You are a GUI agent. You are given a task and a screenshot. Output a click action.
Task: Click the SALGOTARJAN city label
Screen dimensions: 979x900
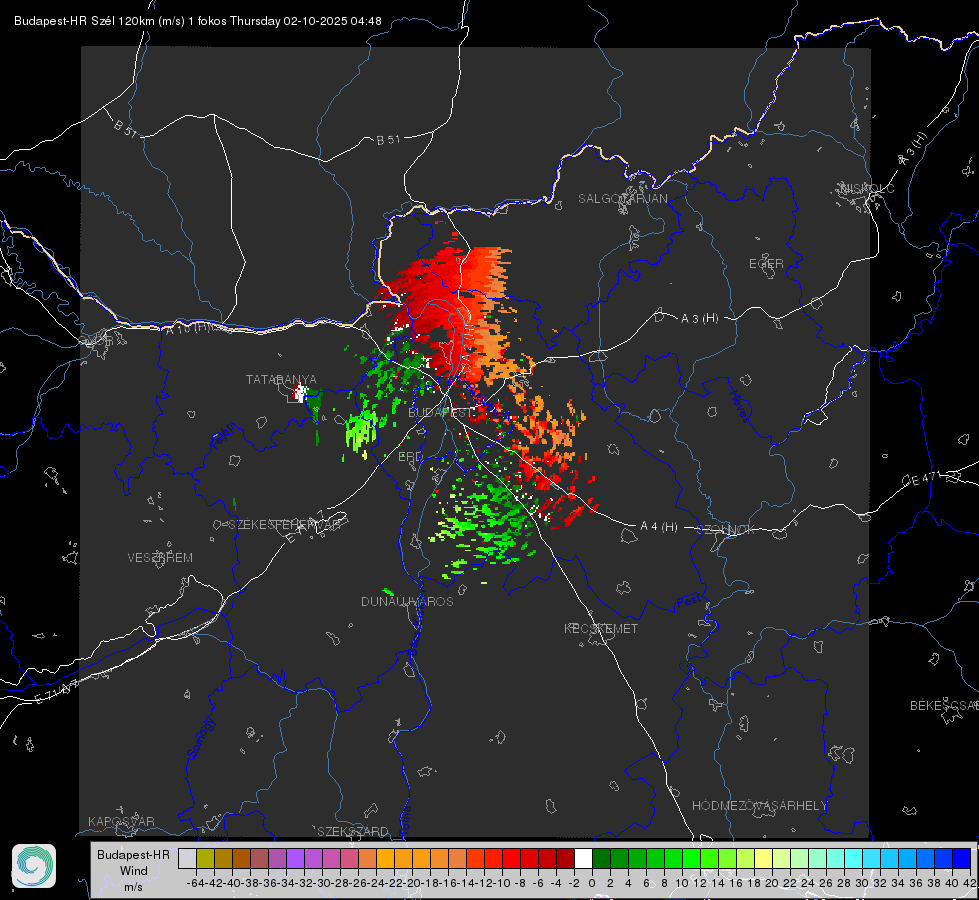pyautogui.click(x=622, y=199)
